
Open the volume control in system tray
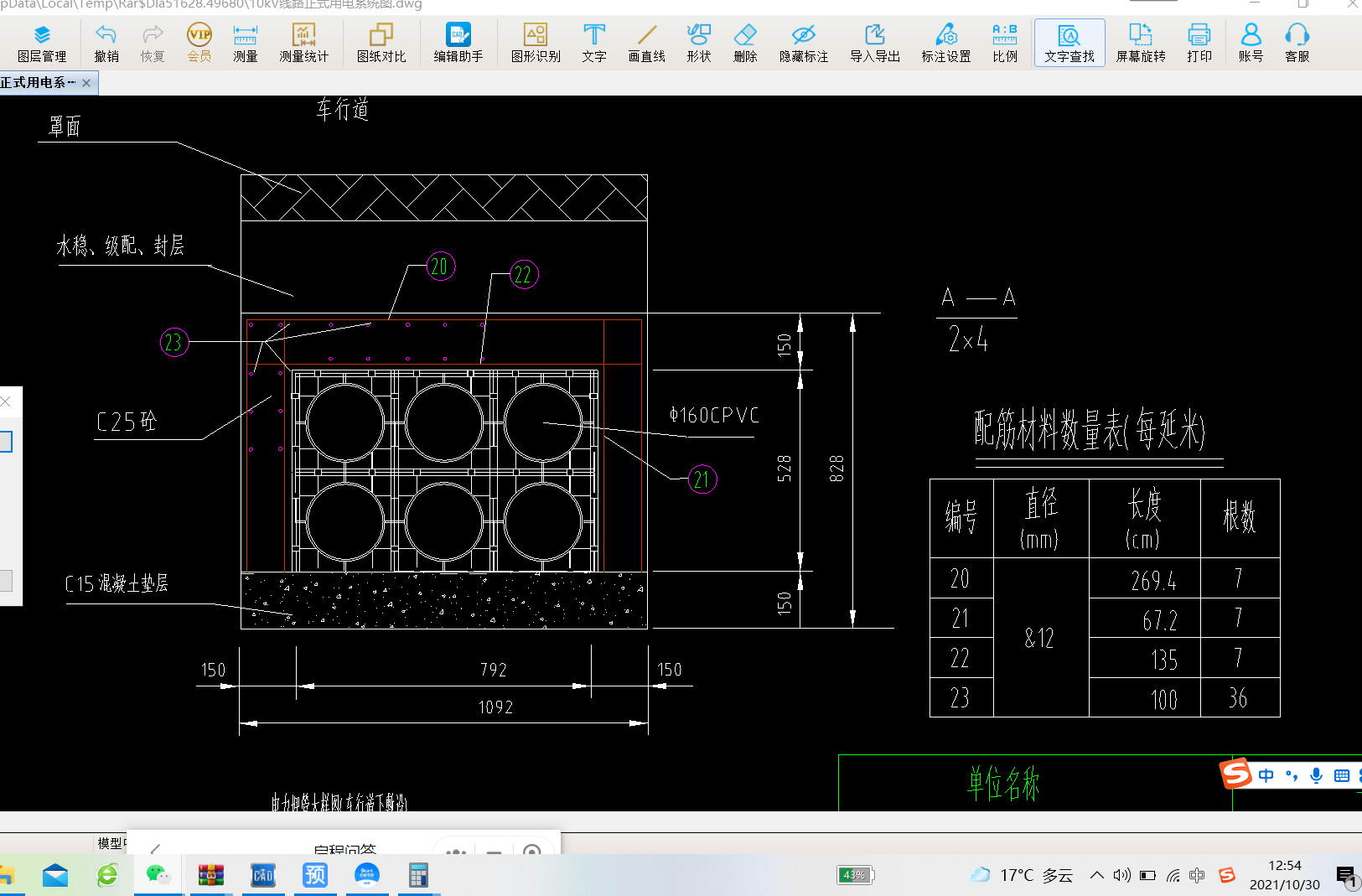click(x=1121, y=875)
